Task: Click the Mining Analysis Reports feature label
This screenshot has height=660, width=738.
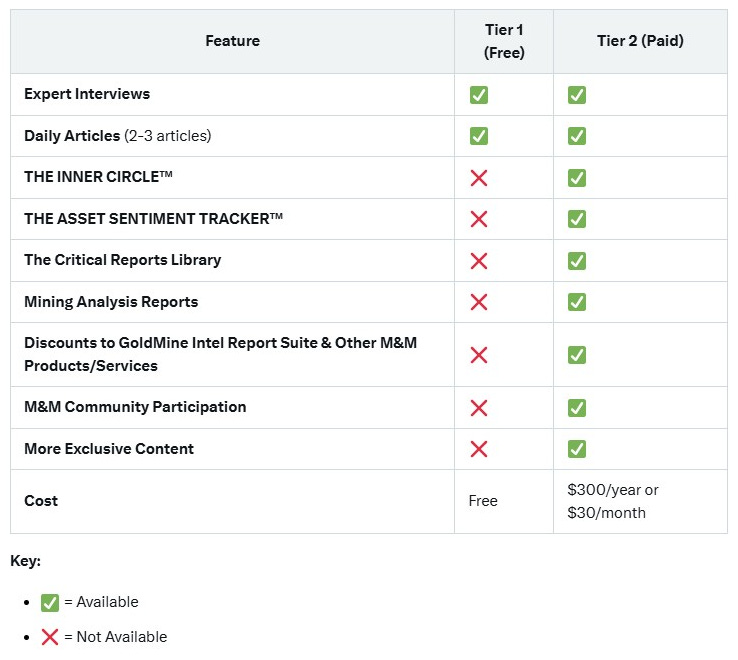Action: pos(111,302)
